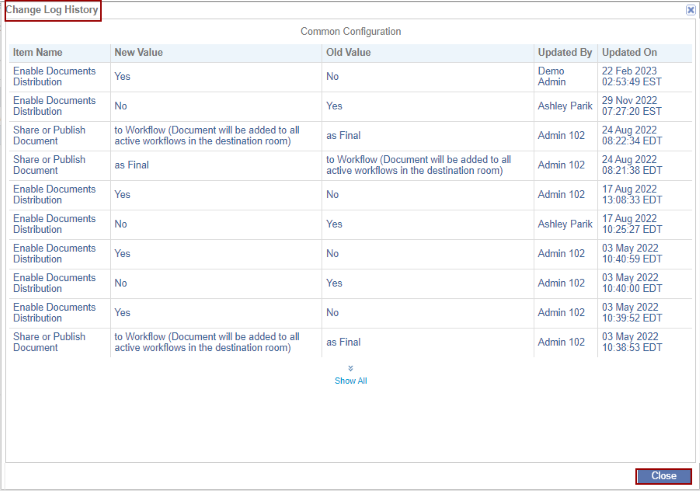Select the 03 May 2022 10:38:53 EDT timestamp
The height and width of the screenshot is (491, 700).
pyautogui.click(x=630, y=343)
